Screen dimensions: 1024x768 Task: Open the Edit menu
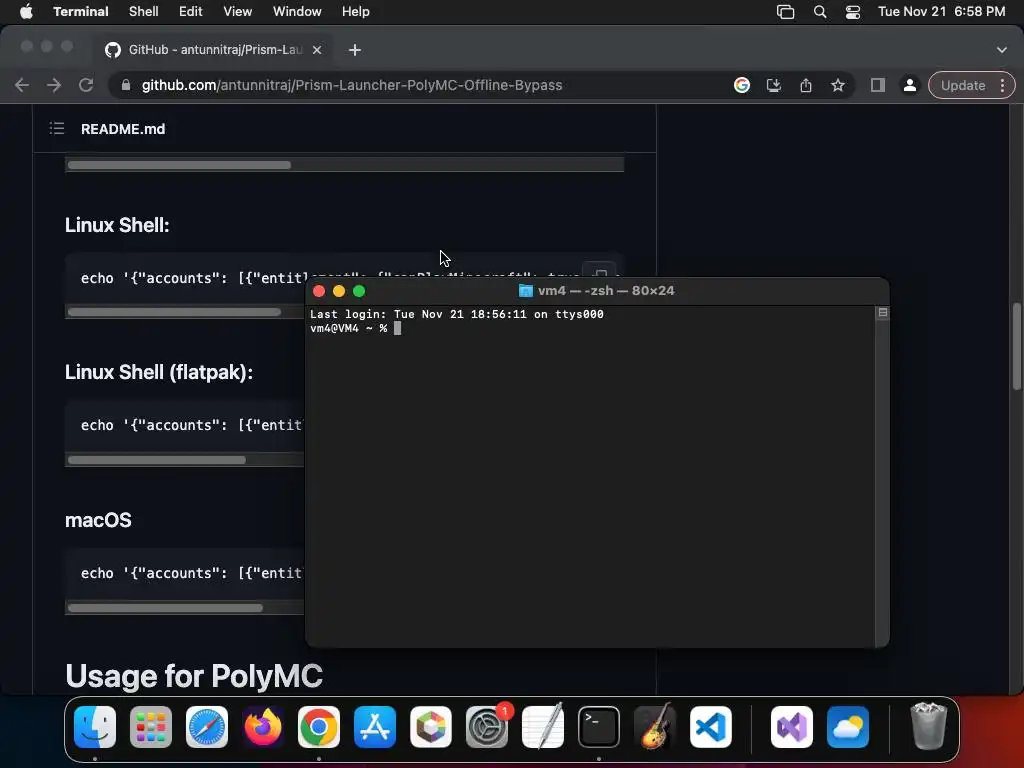(x=191, y=12)
